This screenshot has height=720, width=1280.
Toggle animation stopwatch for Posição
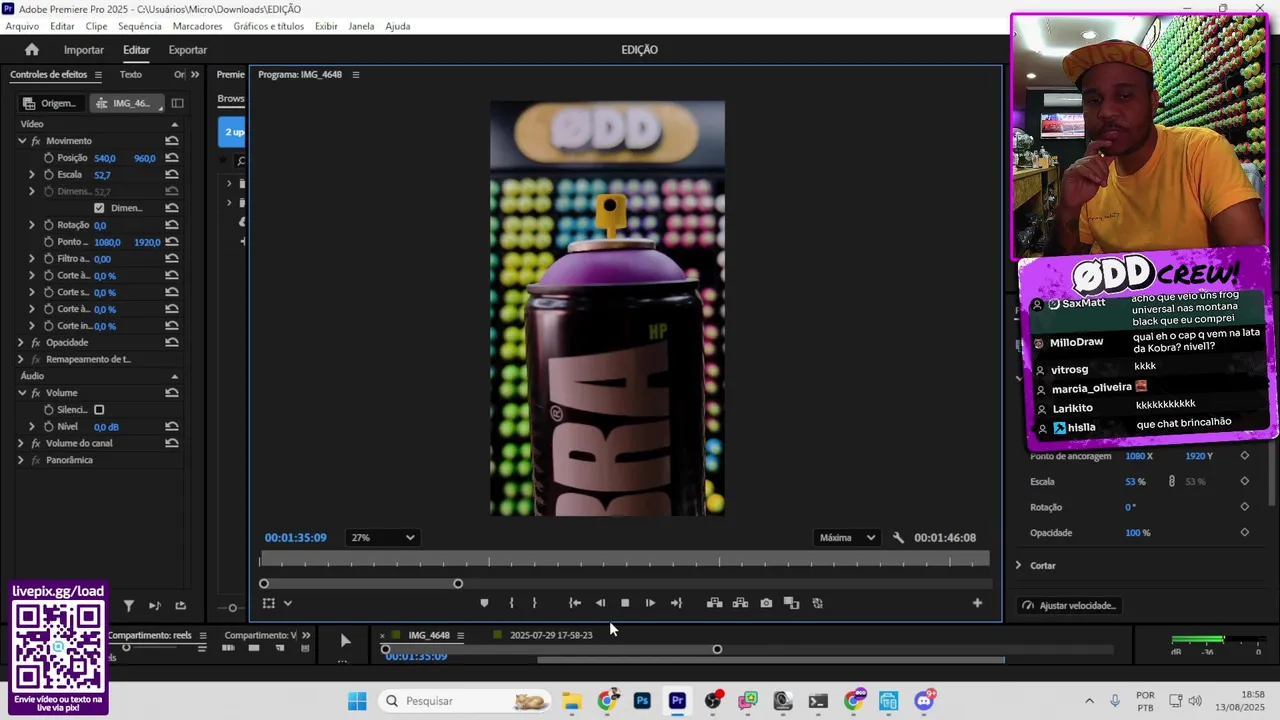[49, 158]
